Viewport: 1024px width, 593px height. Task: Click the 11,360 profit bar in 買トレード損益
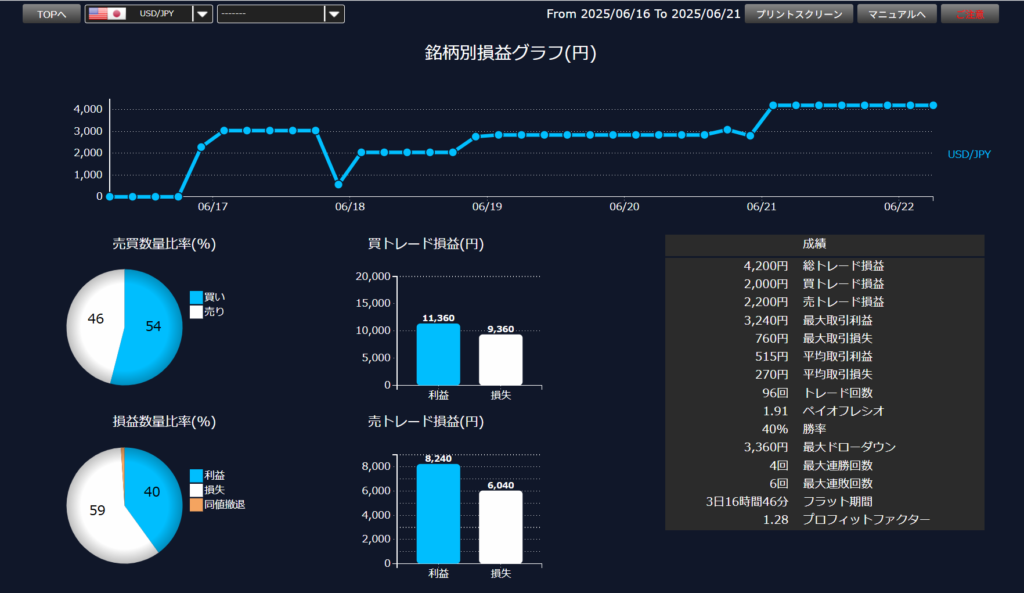[x=438, y=355]
